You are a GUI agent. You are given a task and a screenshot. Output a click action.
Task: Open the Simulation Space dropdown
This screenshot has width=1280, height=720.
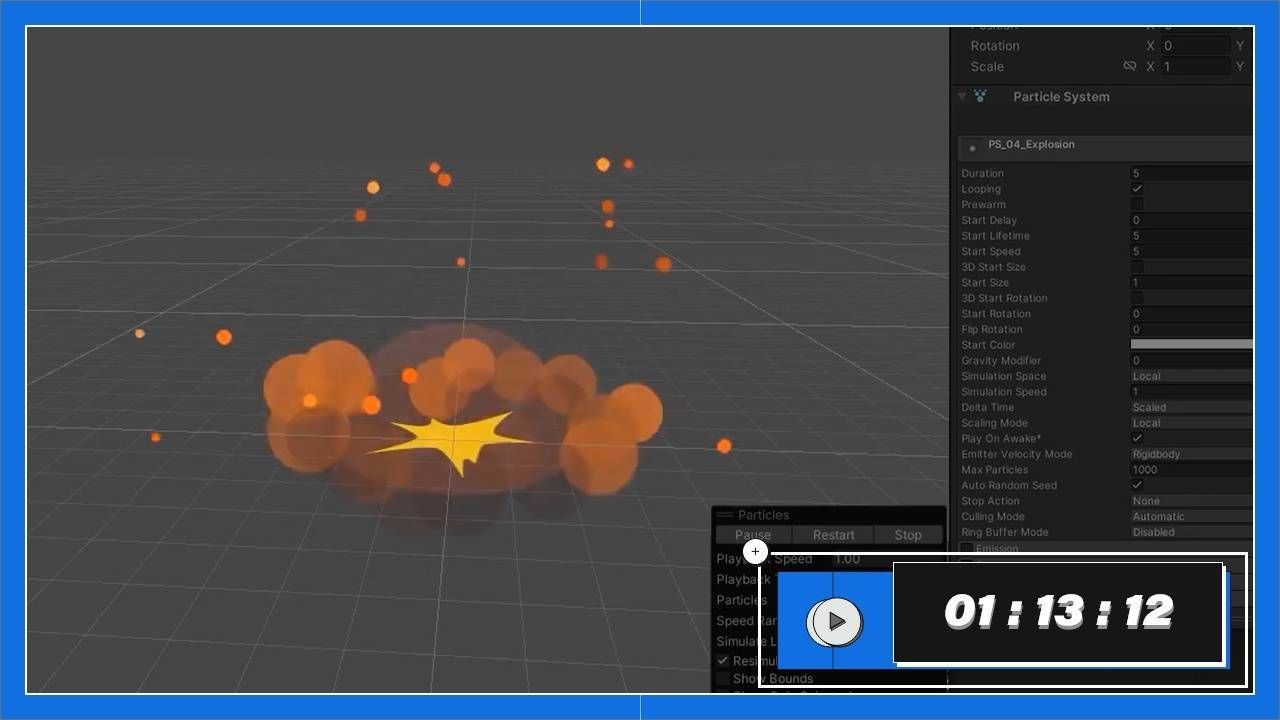(x=1191, y=376)
